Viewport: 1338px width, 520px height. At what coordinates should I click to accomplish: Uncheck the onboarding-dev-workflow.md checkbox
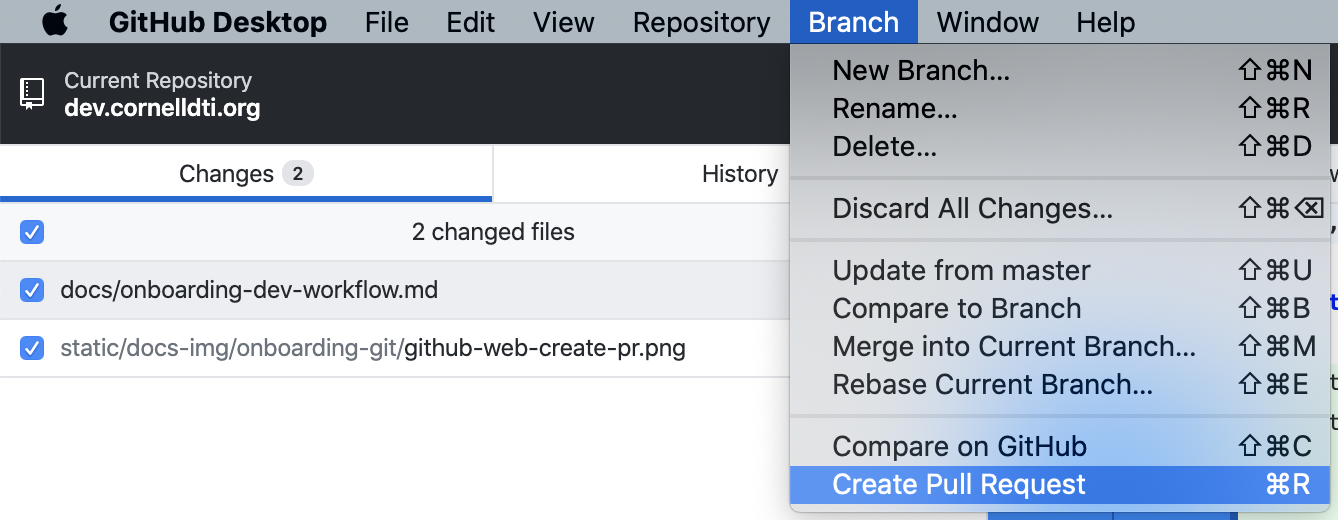[32, 291]
